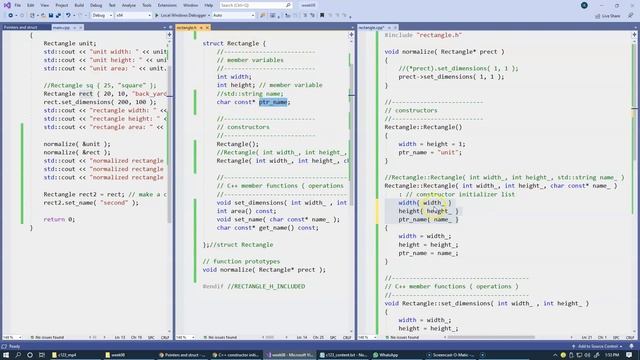Click the Rectangle::Rectangle() definition in rectangle.cpp
Image resolution: width=640 pixels, height=360 pixels.
(423, 127)
